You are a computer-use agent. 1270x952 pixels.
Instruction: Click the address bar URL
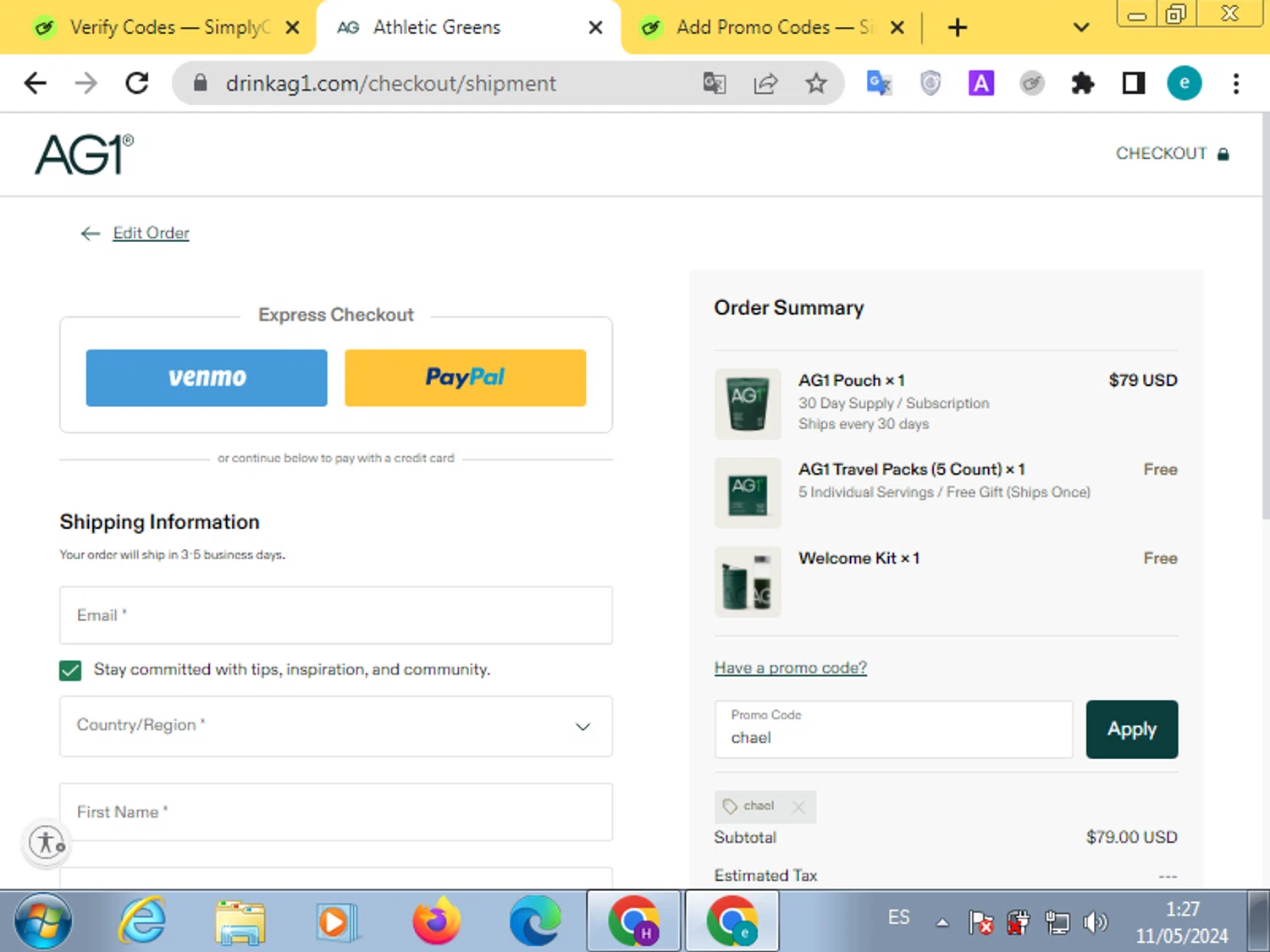point(391,83)
